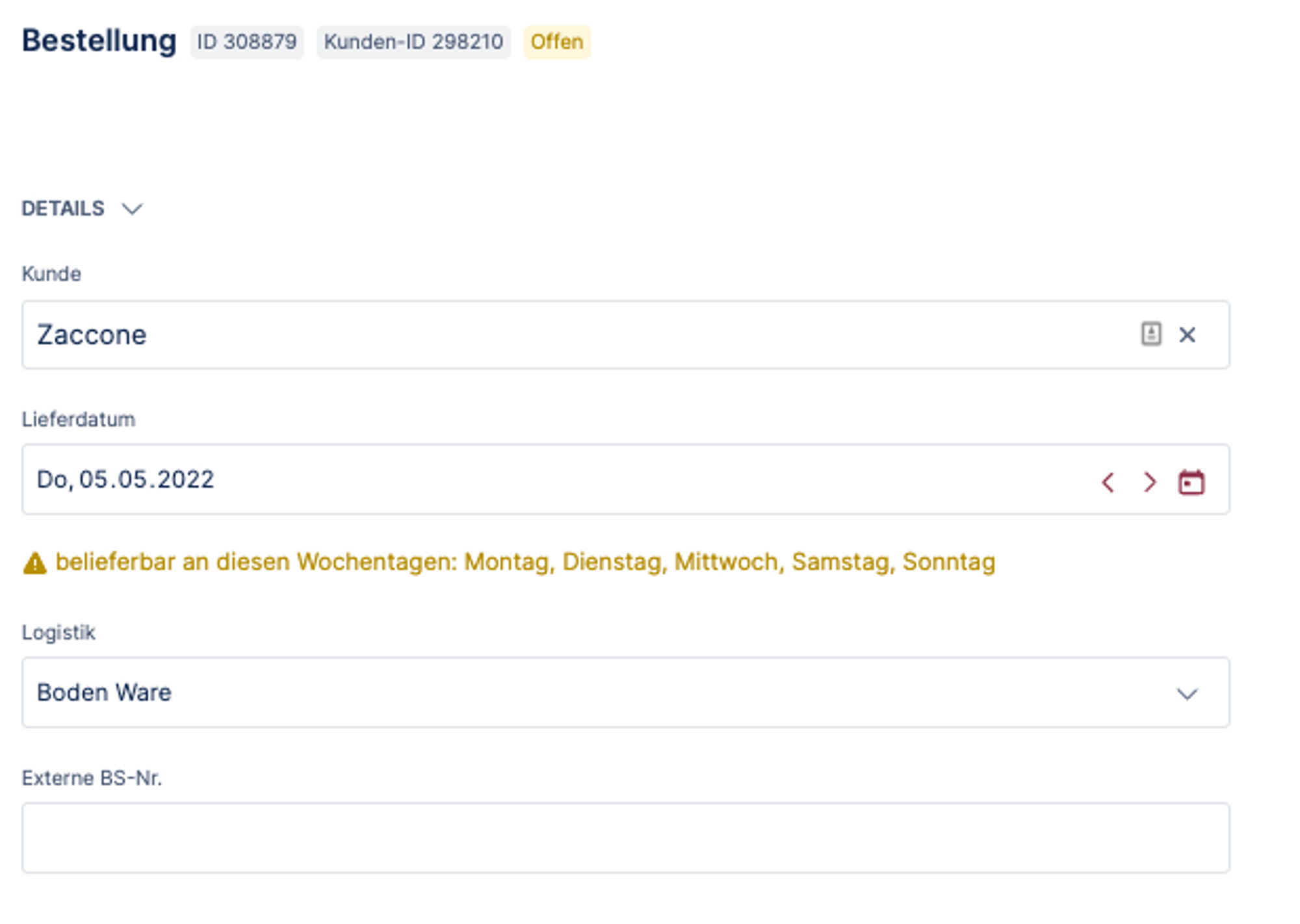Click the yellow warning triangle icon

(34, 563)
